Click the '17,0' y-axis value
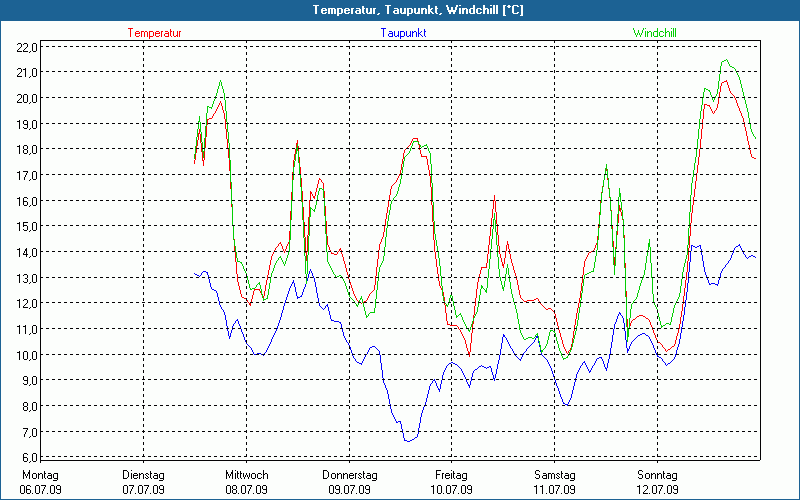Image resolution: width=800 pixels, height=500 pixels. click(27, 176)
